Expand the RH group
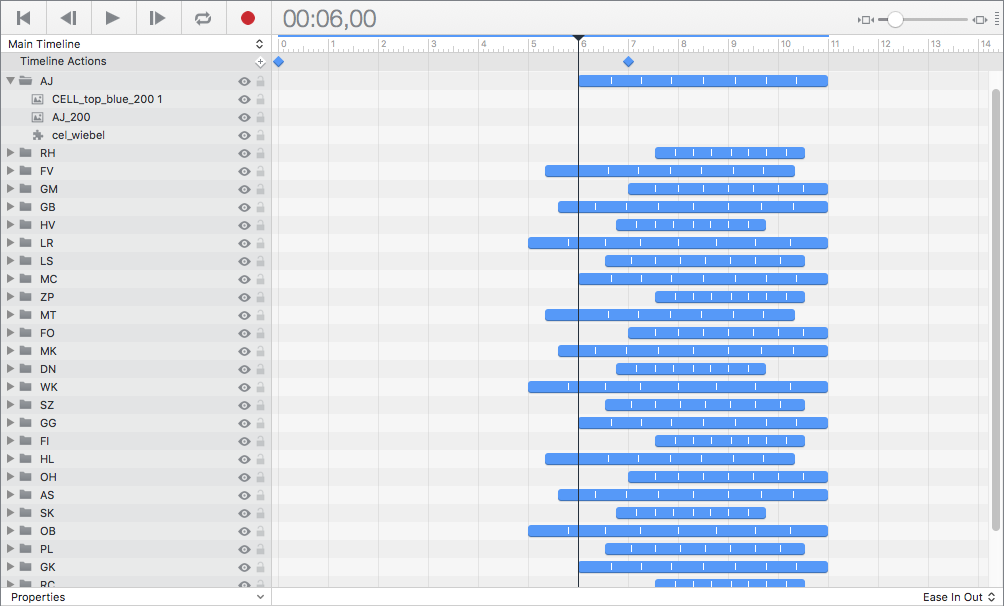This screenshot has height=606, width=1004. coord(10,152)
